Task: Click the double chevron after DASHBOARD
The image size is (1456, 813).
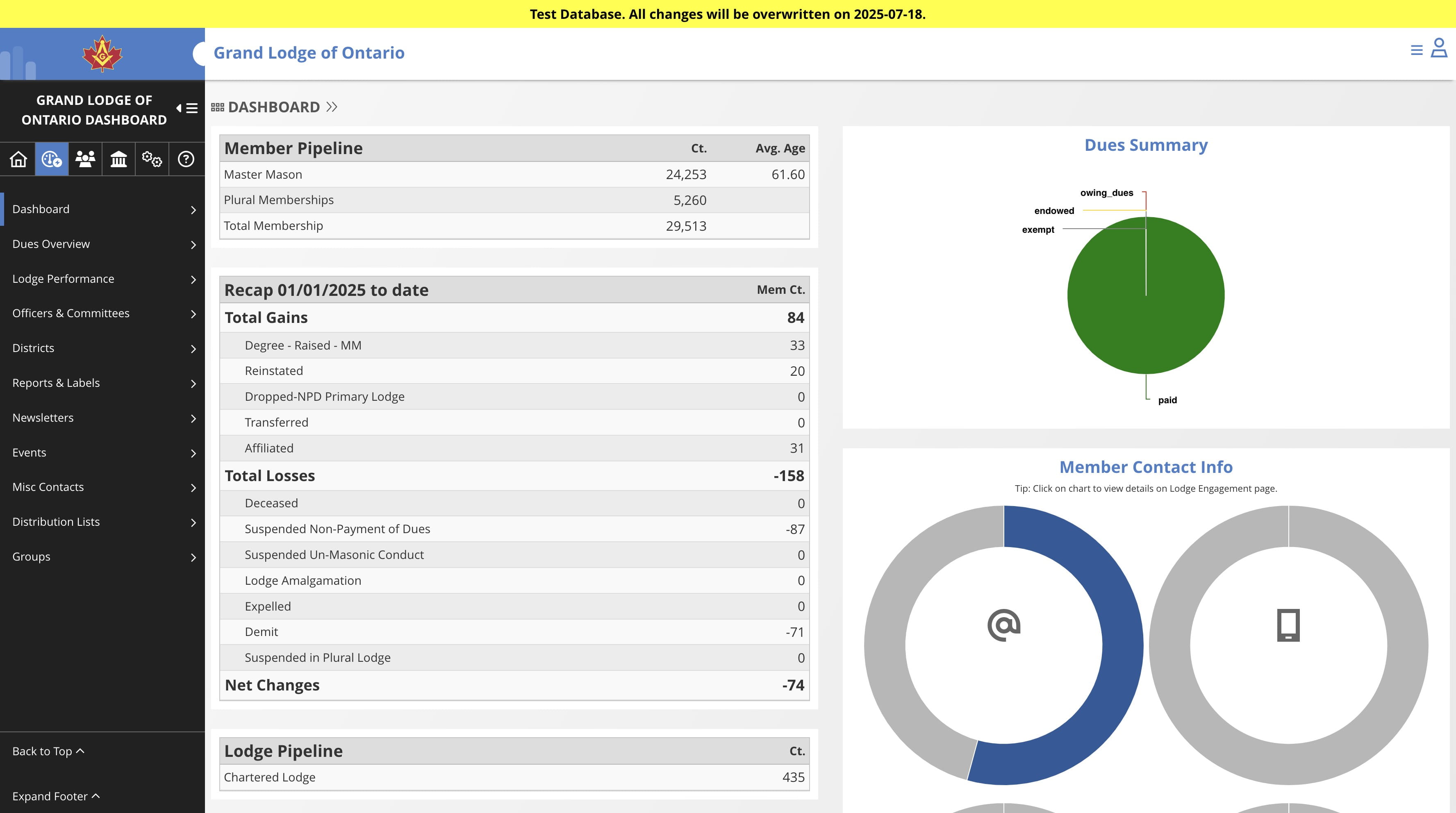Action: pos(332,107)
